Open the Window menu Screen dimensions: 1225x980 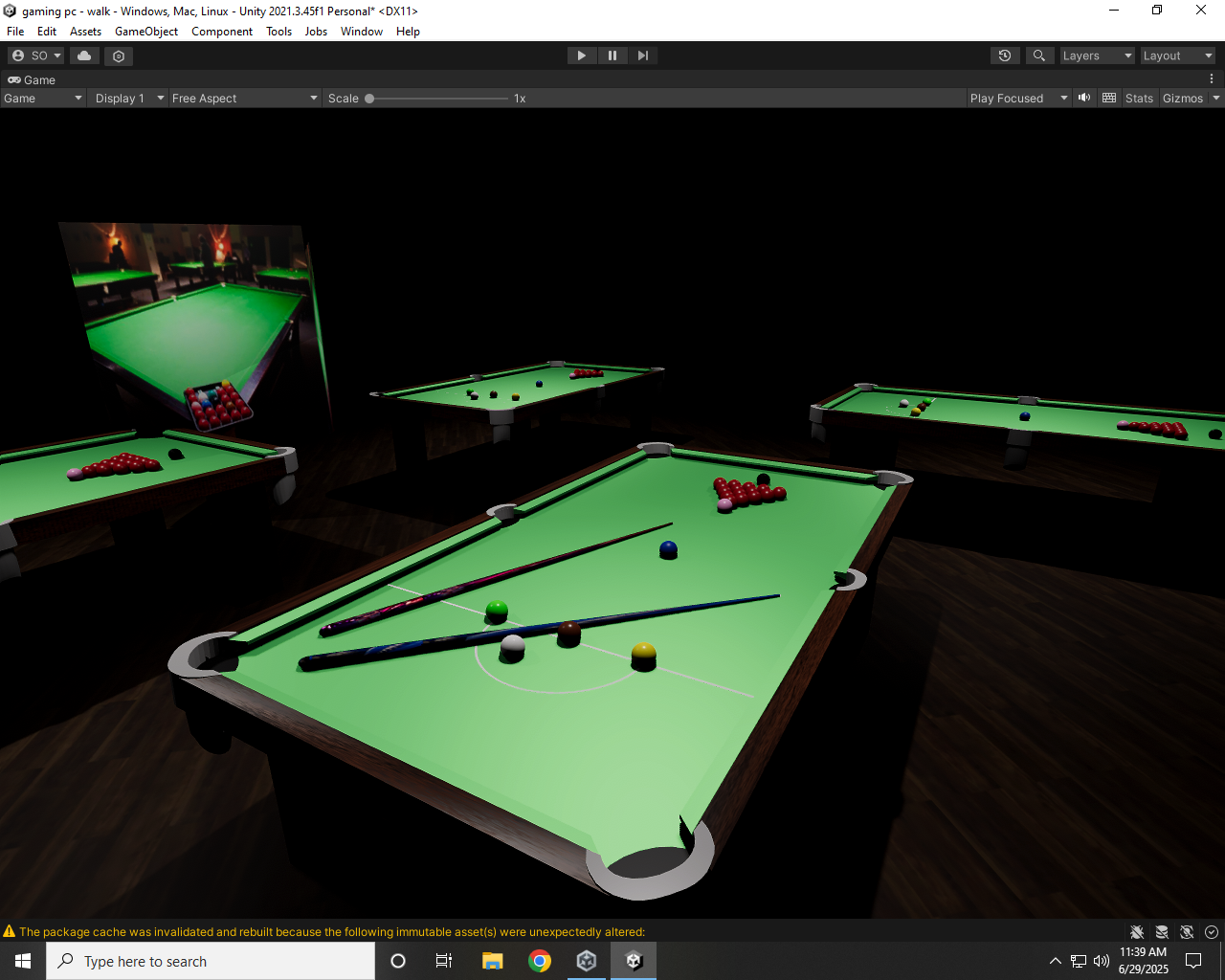click(362, 32)
